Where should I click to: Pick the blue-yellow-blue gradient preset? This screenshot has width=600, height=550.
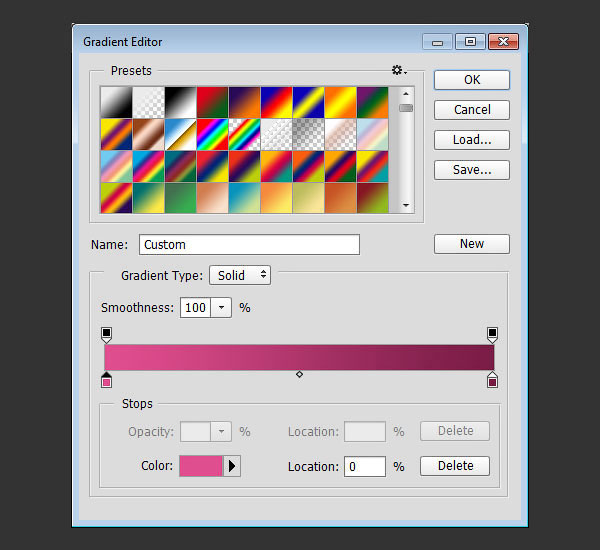[308, 102]
